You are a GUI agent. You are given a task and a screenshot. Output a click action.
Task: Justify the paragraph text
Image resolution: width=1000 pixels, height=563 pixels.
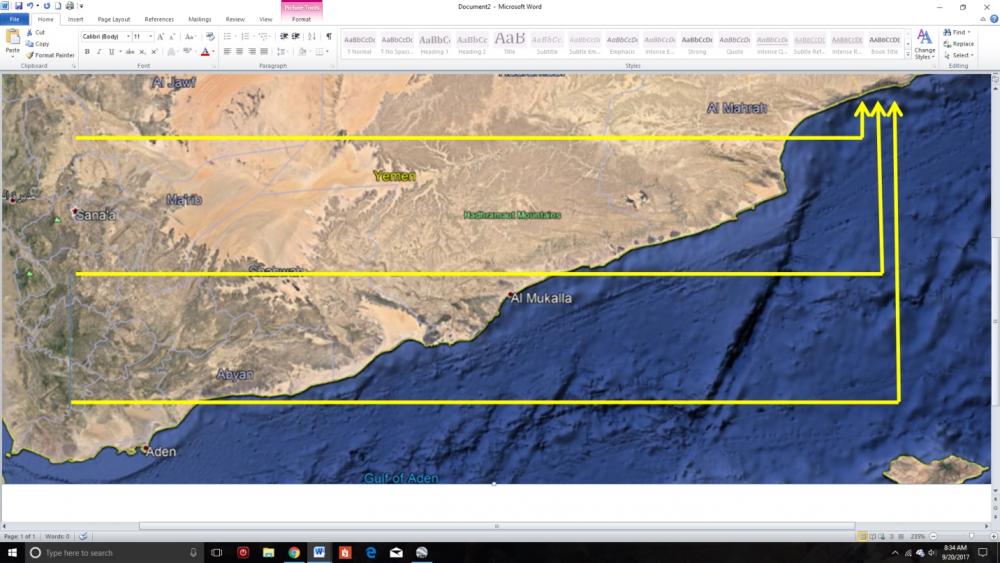coord(264,52)
